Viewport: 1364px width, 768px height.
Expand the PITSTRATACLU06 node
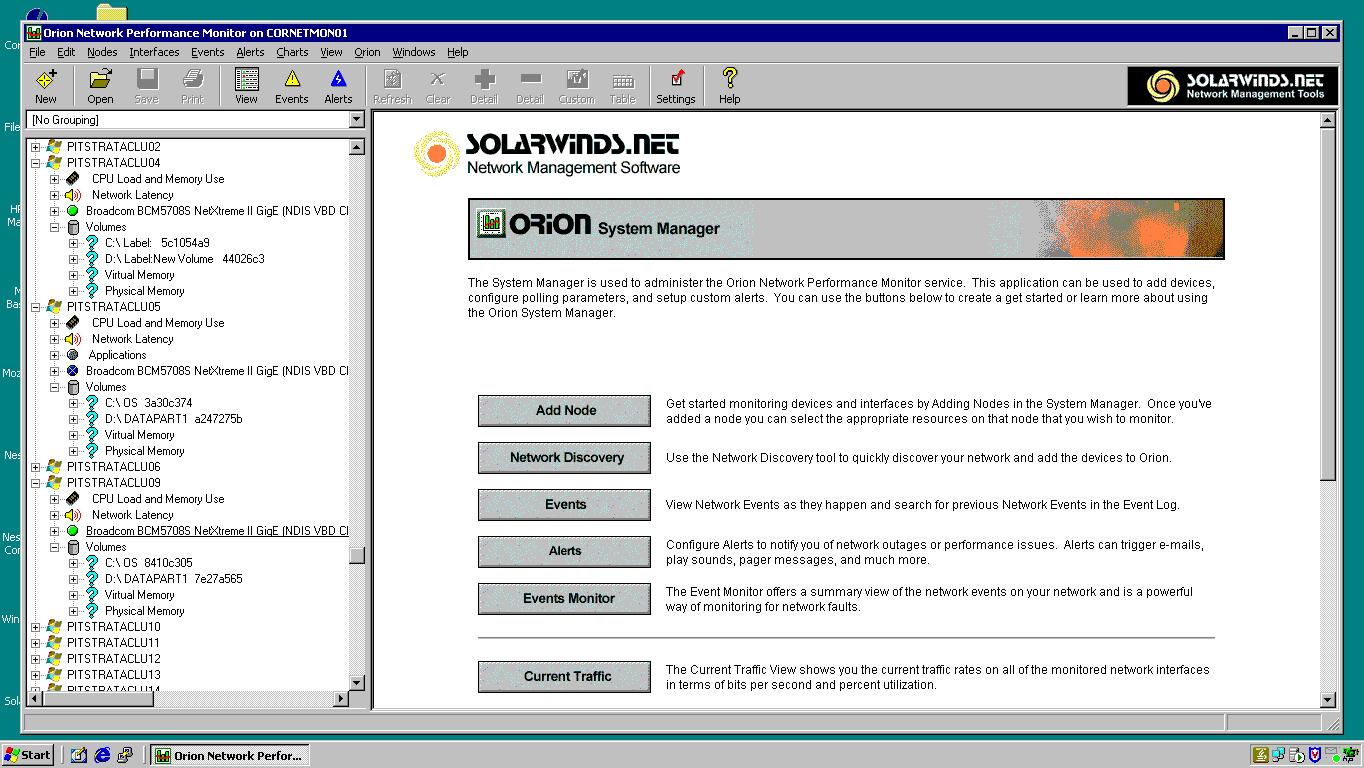[36, 467]
